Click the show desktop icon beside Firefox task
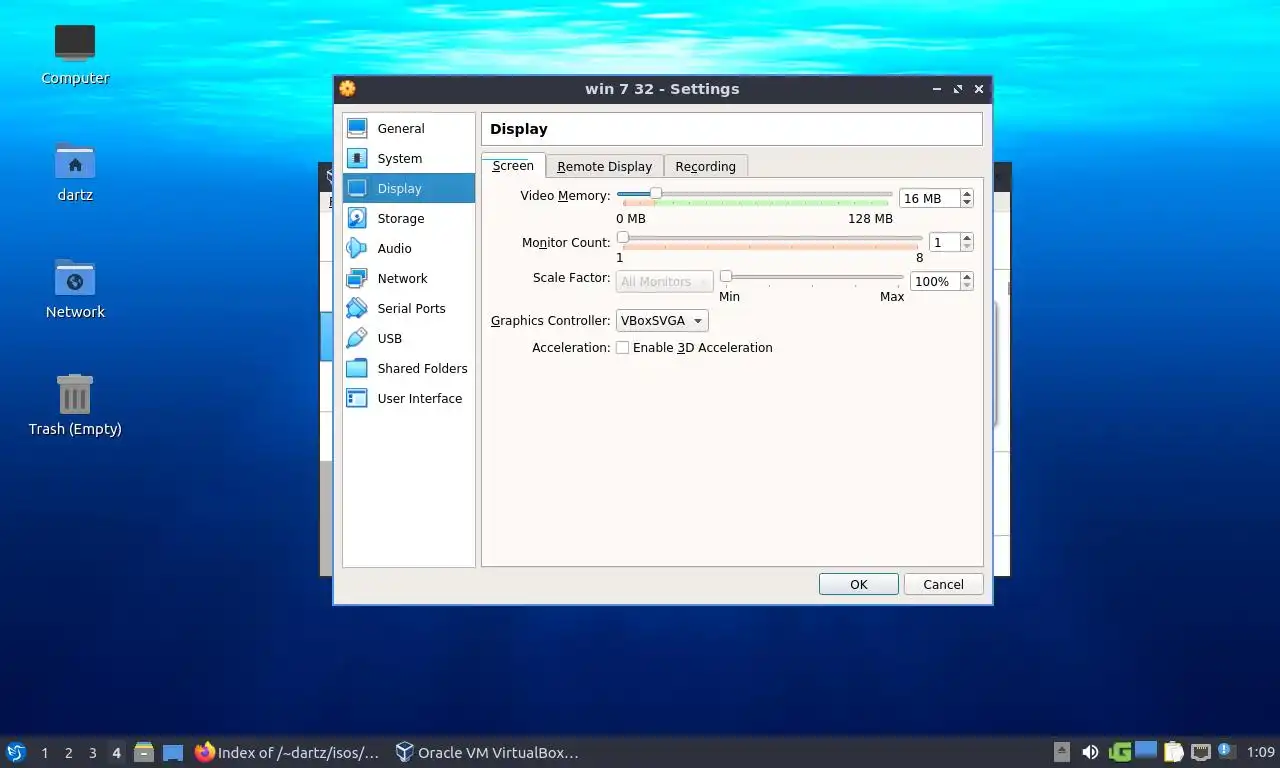 point(173,752)
